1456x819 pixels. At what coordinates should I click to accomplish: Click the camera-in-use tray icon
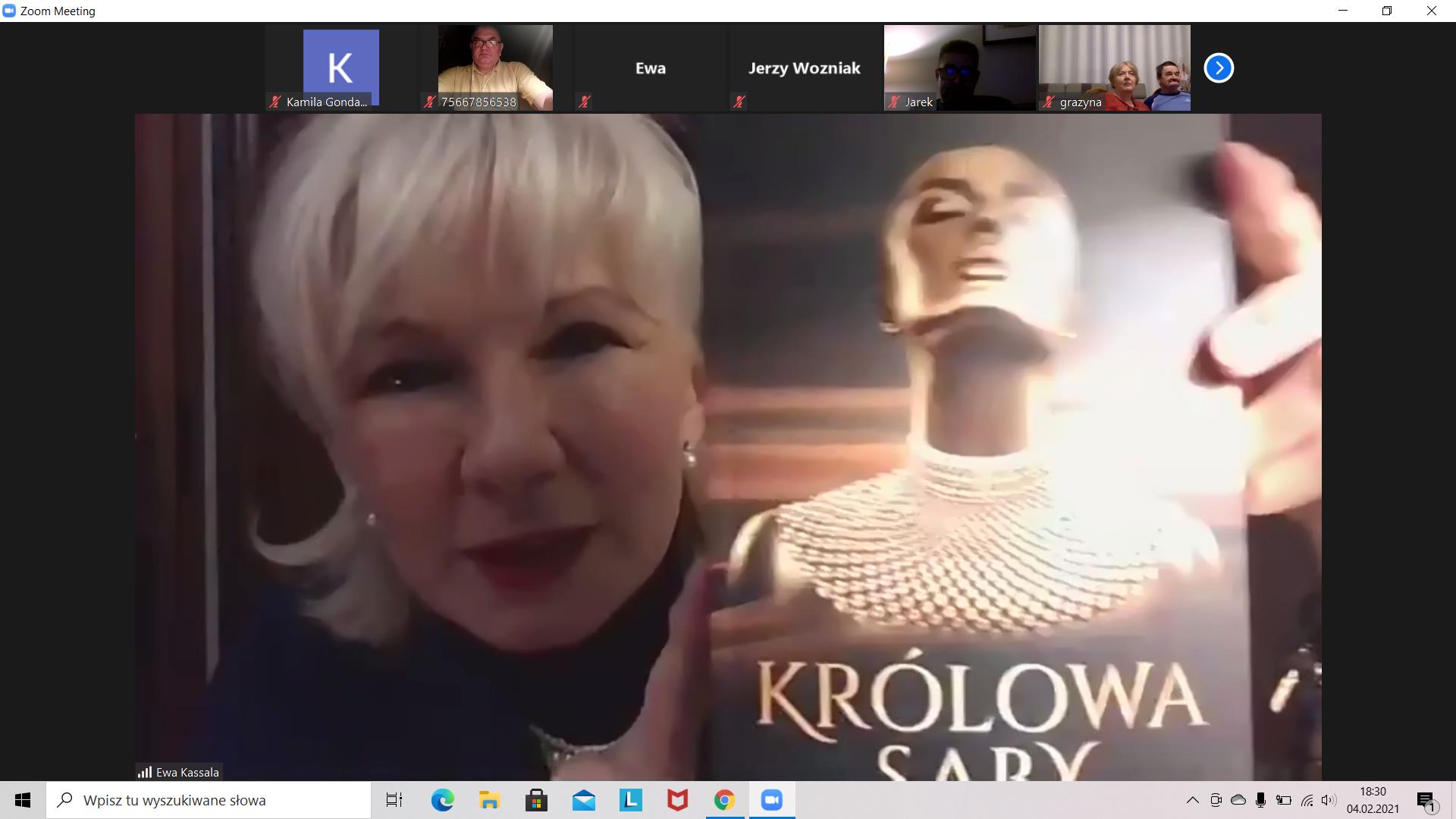[x=1216, y=800]
